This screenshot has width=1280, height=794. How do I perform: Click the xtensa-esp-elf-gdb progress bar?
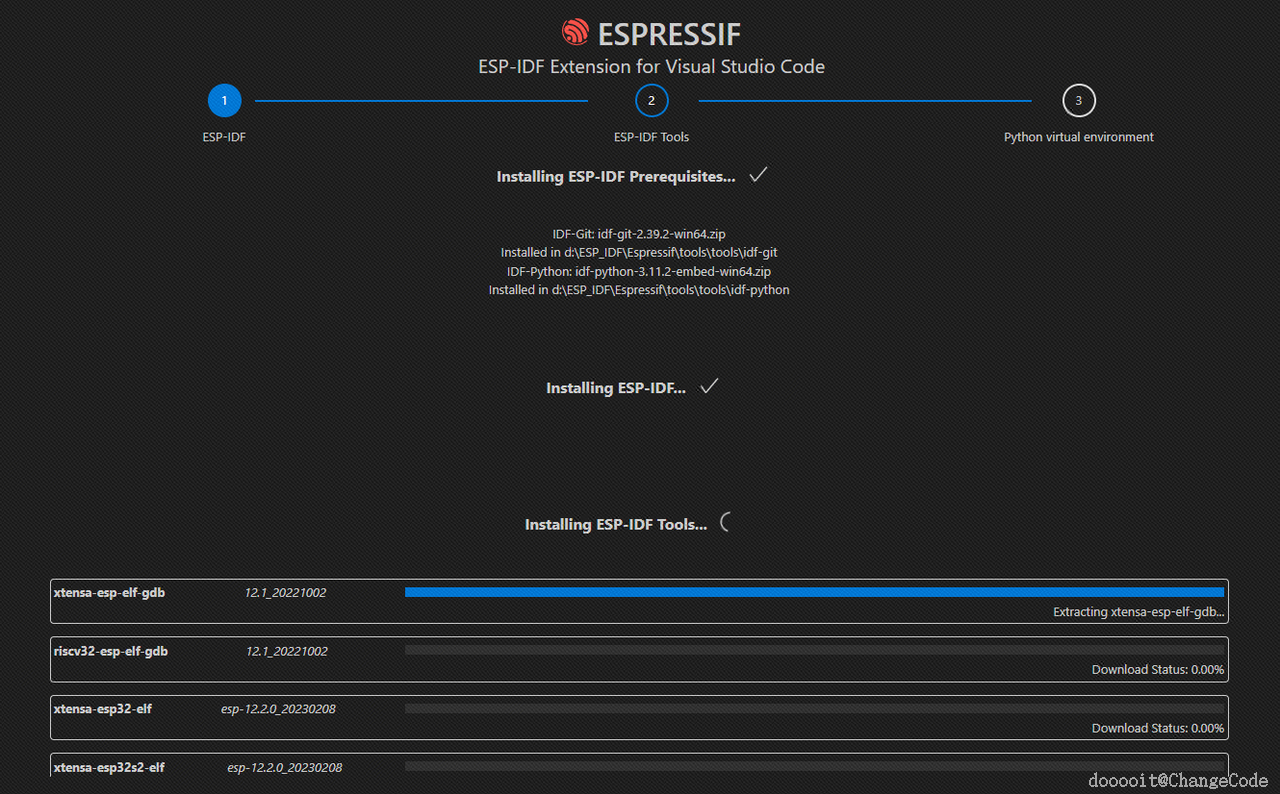(814, 592)
